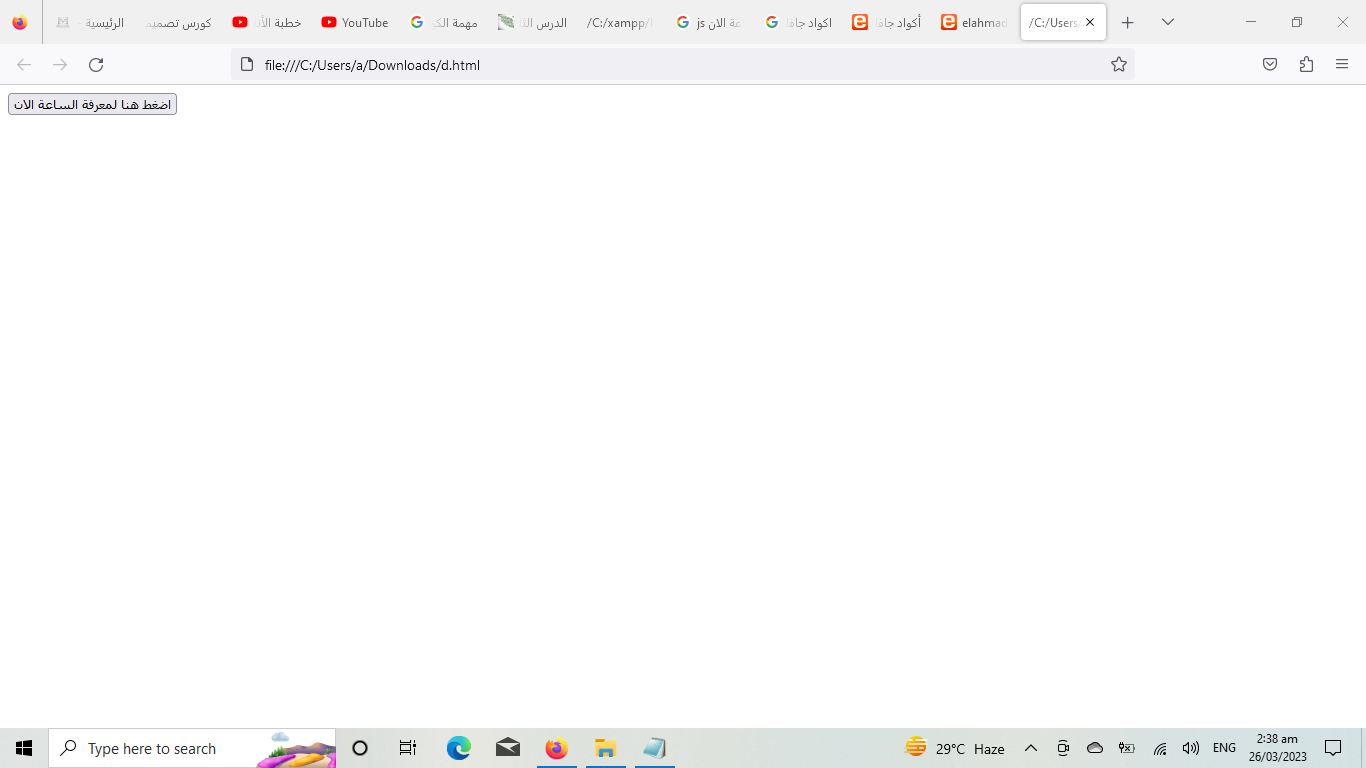Switch to the YouTube tab
The height and width of the screenshot is (768, 1366).
pos(355,22)
